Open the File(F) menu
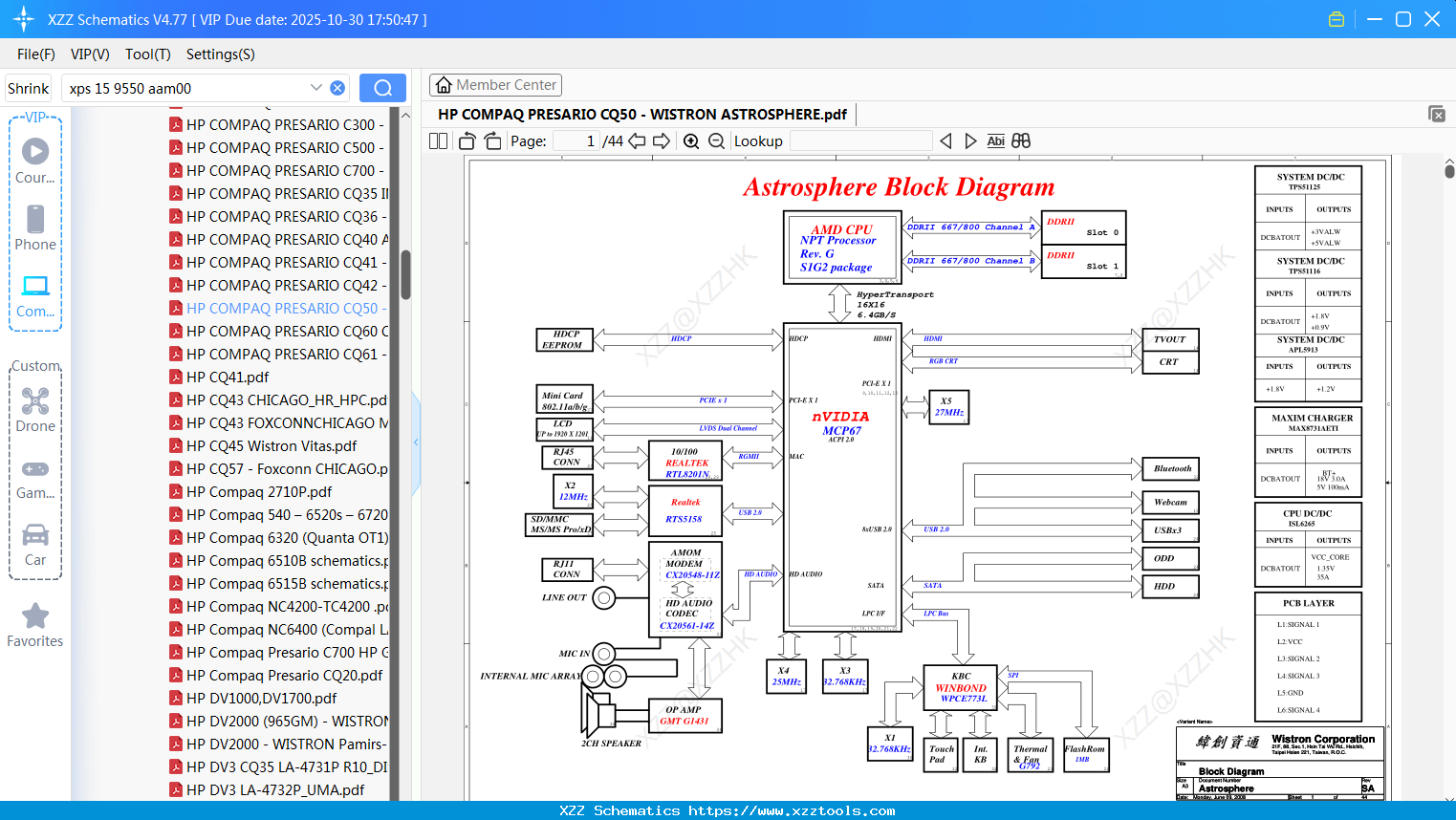1456x820 pixels. 36,54
